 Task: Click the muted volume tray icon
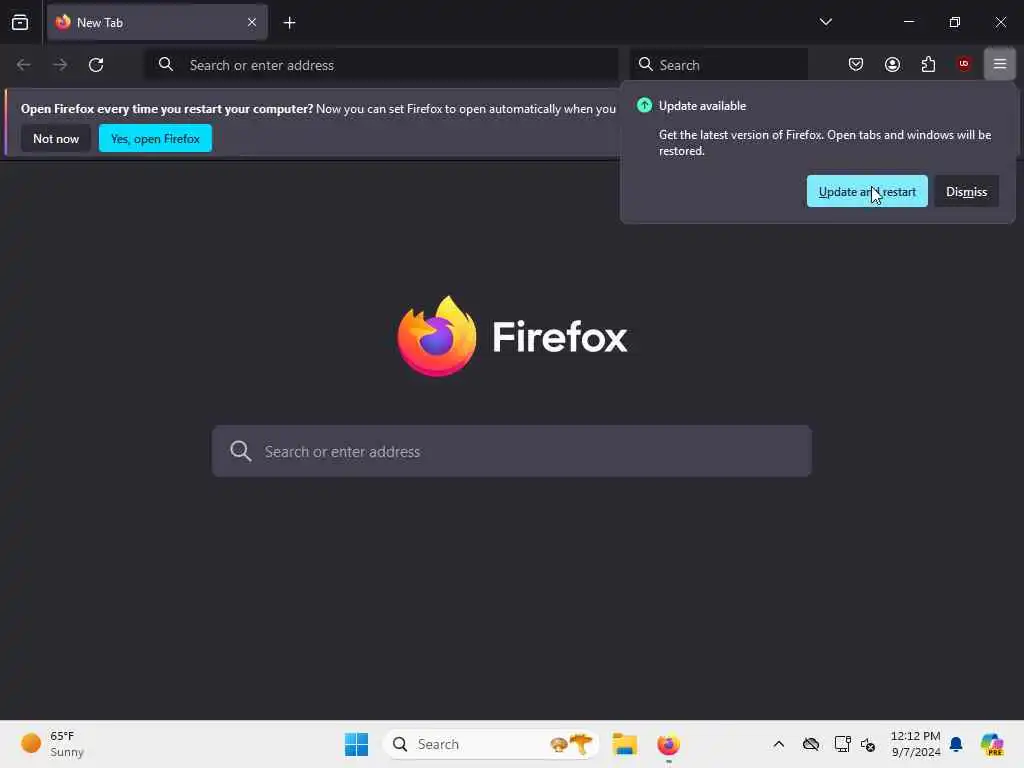coord(868,744)
